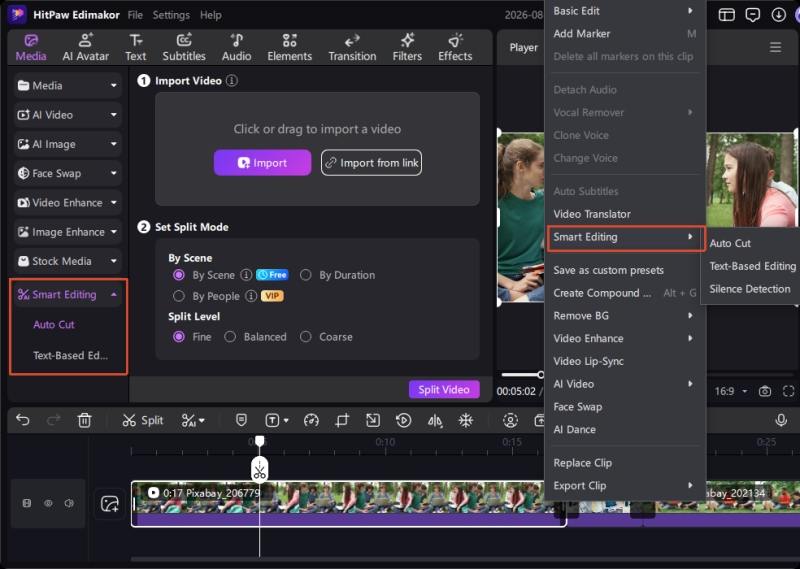Open the Elements tab
The height and width of the screenshot is (569, 800).
(x=289, y=47)
